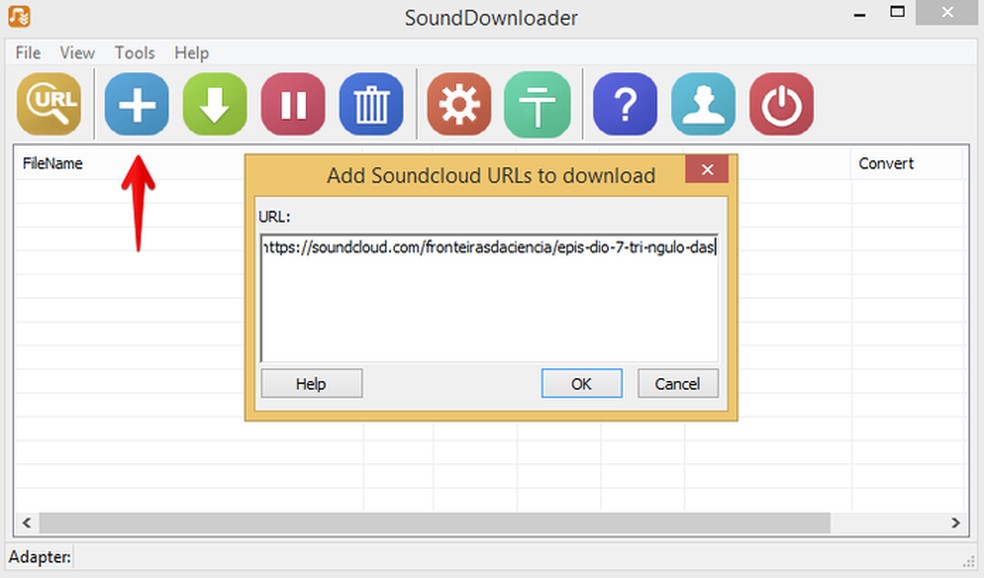This screenshot has width=984, height=578.
Task: Click Help in the URL dialog
Action: coord(310,383)
